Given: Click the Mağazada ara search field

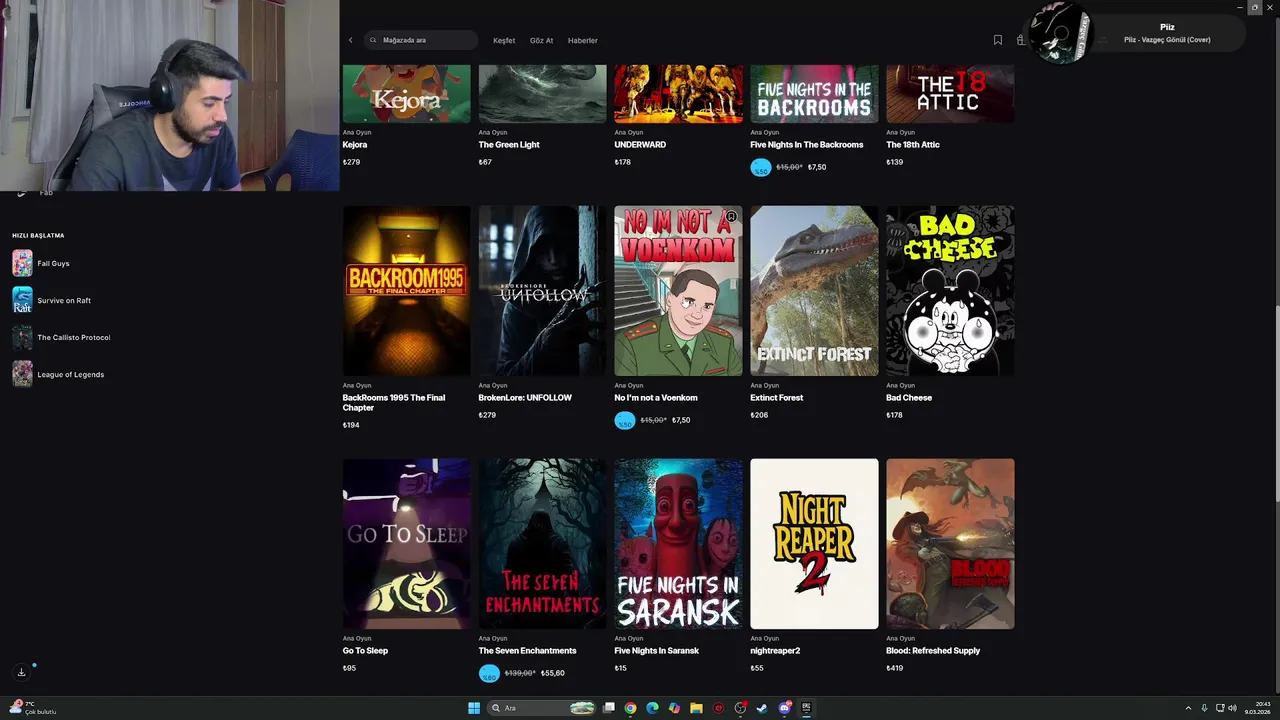Looking at the screenshot, I should (421, 40).
